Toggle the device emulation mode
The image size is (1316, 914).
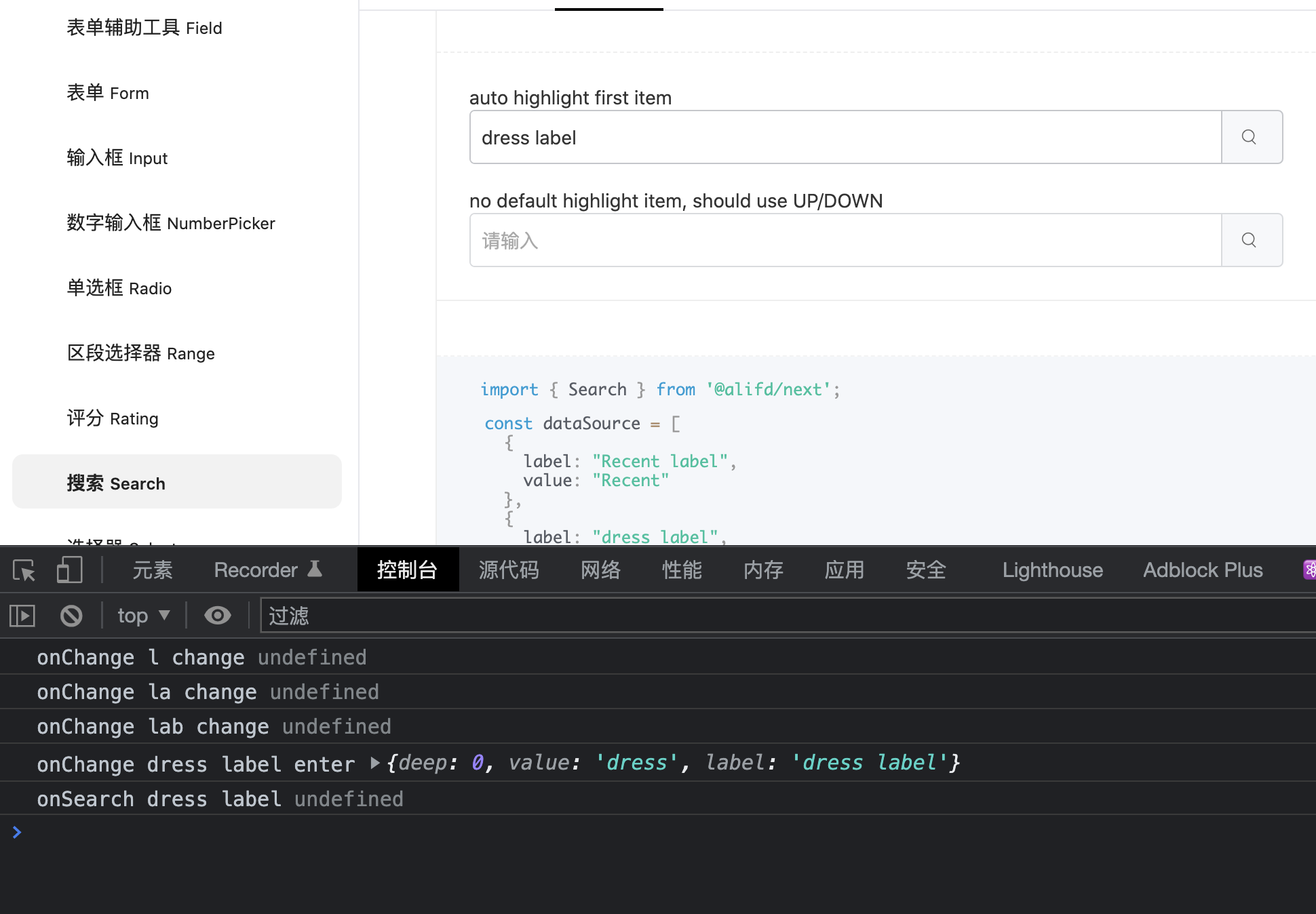click(69, 570)
